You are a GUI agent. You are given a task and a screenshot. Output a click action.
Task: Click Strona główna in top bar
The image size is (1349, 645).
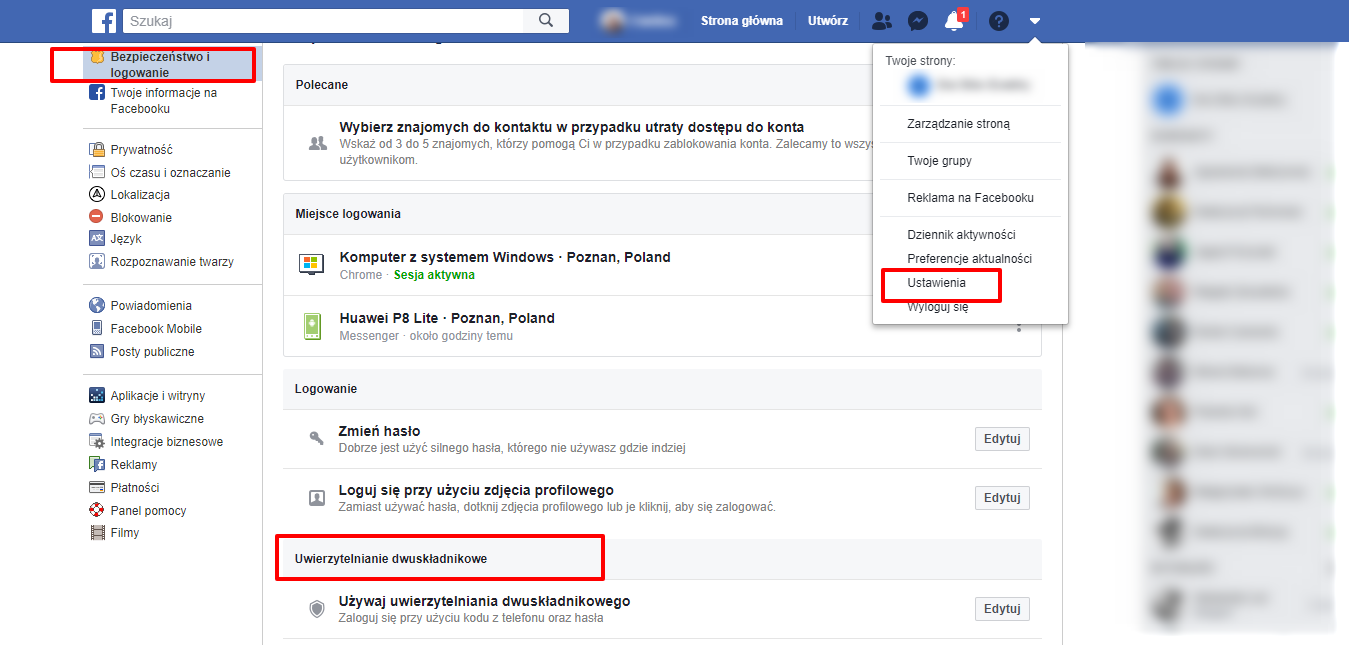pos(742,20)
